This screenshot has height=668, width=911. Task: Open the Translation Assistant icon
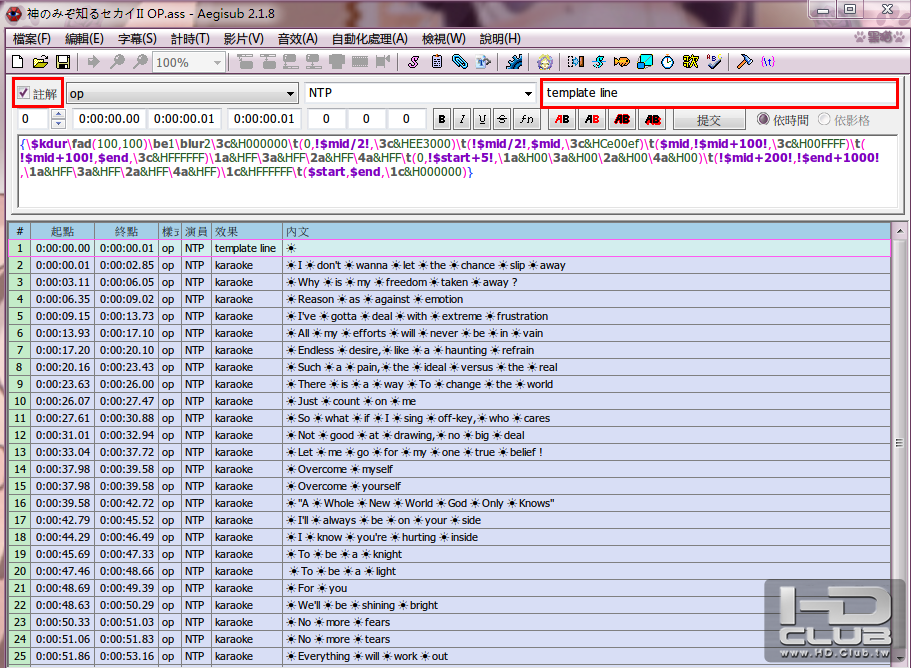pyautogui.click(x=622, y=62)
